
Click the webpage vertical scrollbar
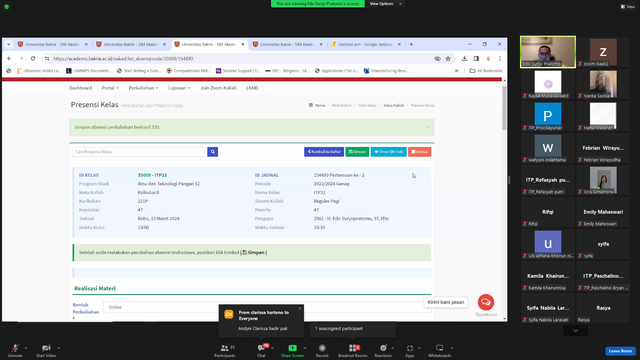click(x=504, y=109)
